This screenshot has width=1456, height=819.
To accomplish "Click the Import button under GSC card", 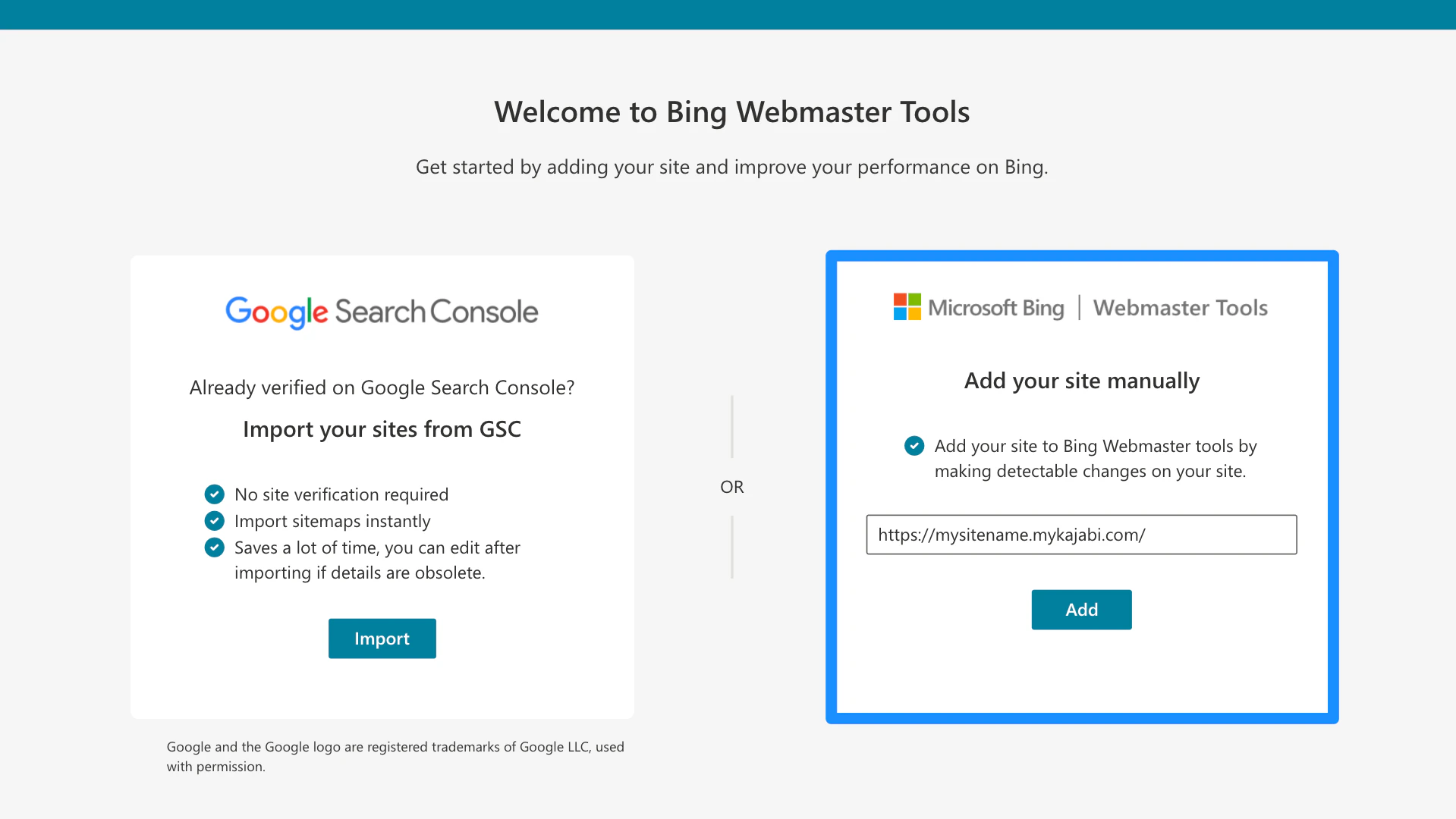I will (x=382, y=638).
